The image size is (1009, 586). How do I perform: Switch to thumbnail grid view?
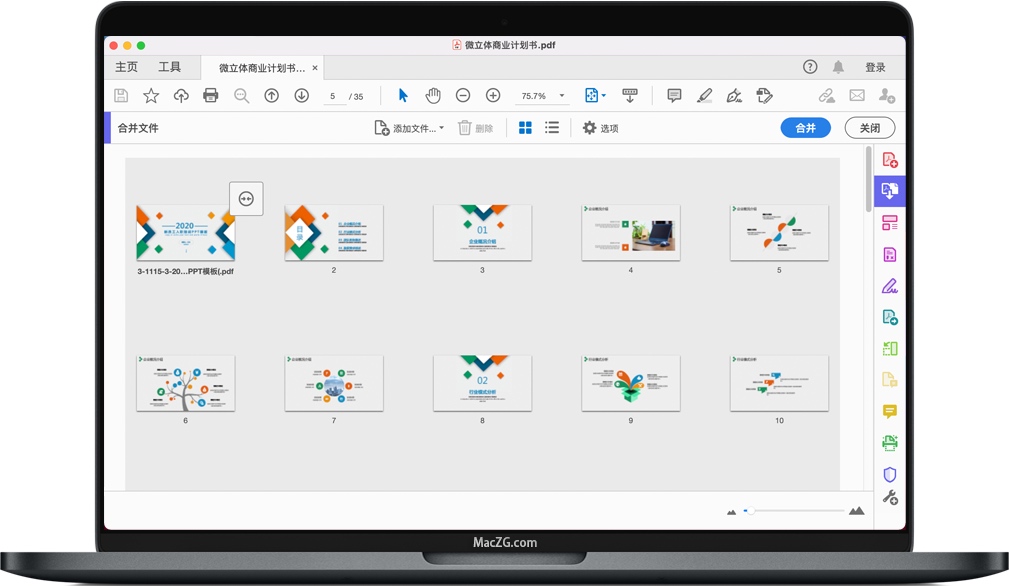(x=525, y=128)
